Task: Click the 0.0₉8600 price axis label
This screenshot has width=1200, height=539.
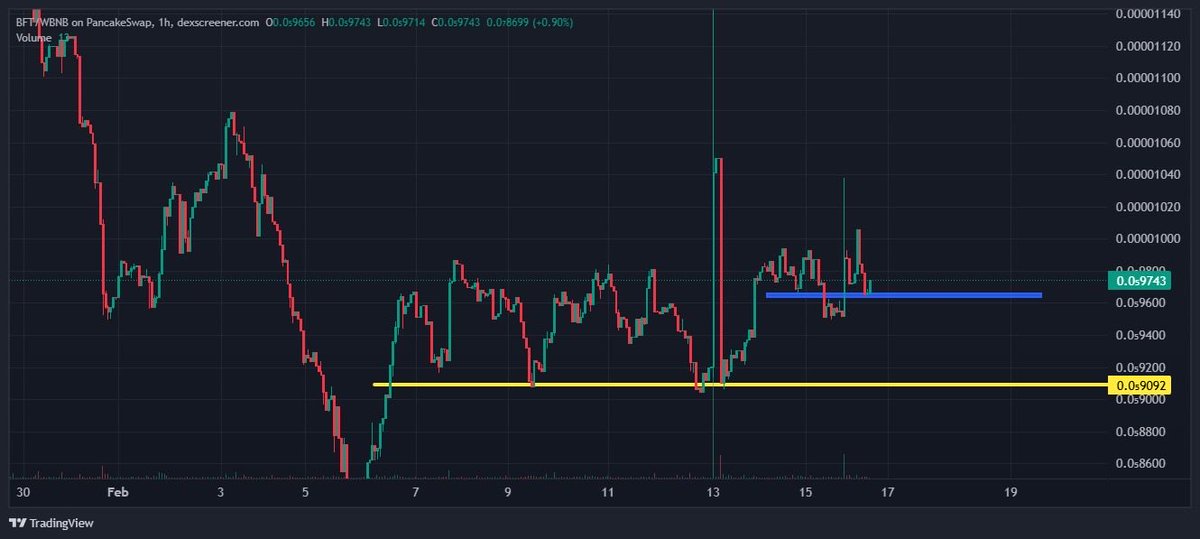Action: [x=1141, y=464]
